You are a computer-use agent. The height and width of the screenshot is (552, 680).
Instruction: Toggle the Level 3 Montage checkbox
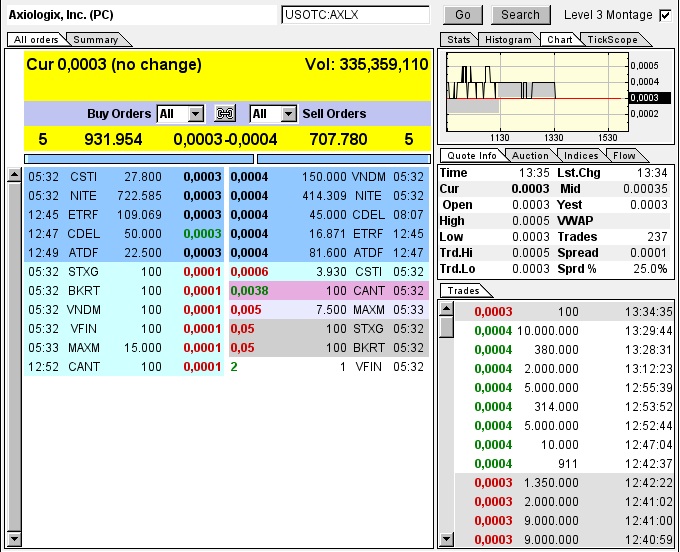(x=665, y=15)
